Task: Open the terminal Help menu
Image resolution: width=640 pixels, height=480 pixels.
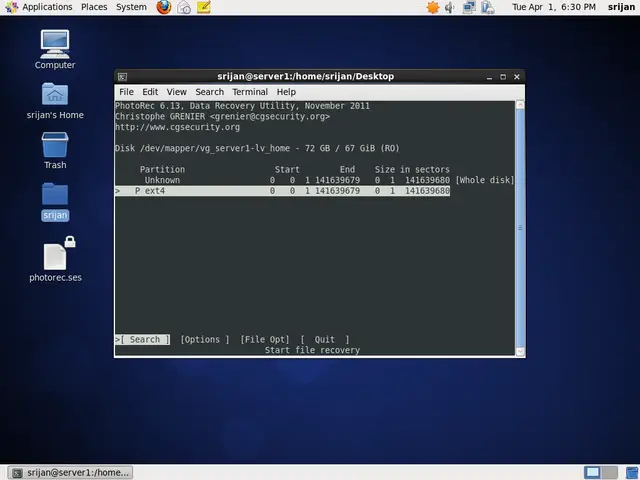Action: pos(286,92)
